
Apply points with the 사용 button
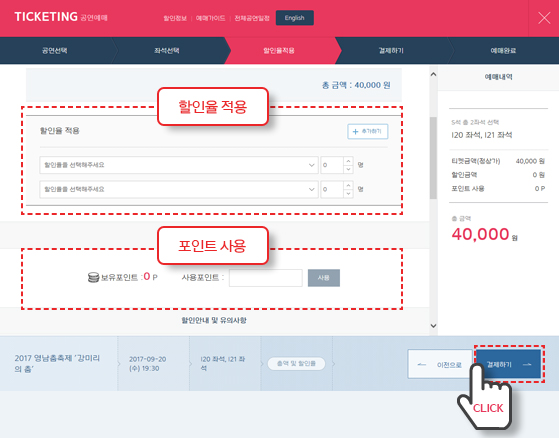point(324,278)
